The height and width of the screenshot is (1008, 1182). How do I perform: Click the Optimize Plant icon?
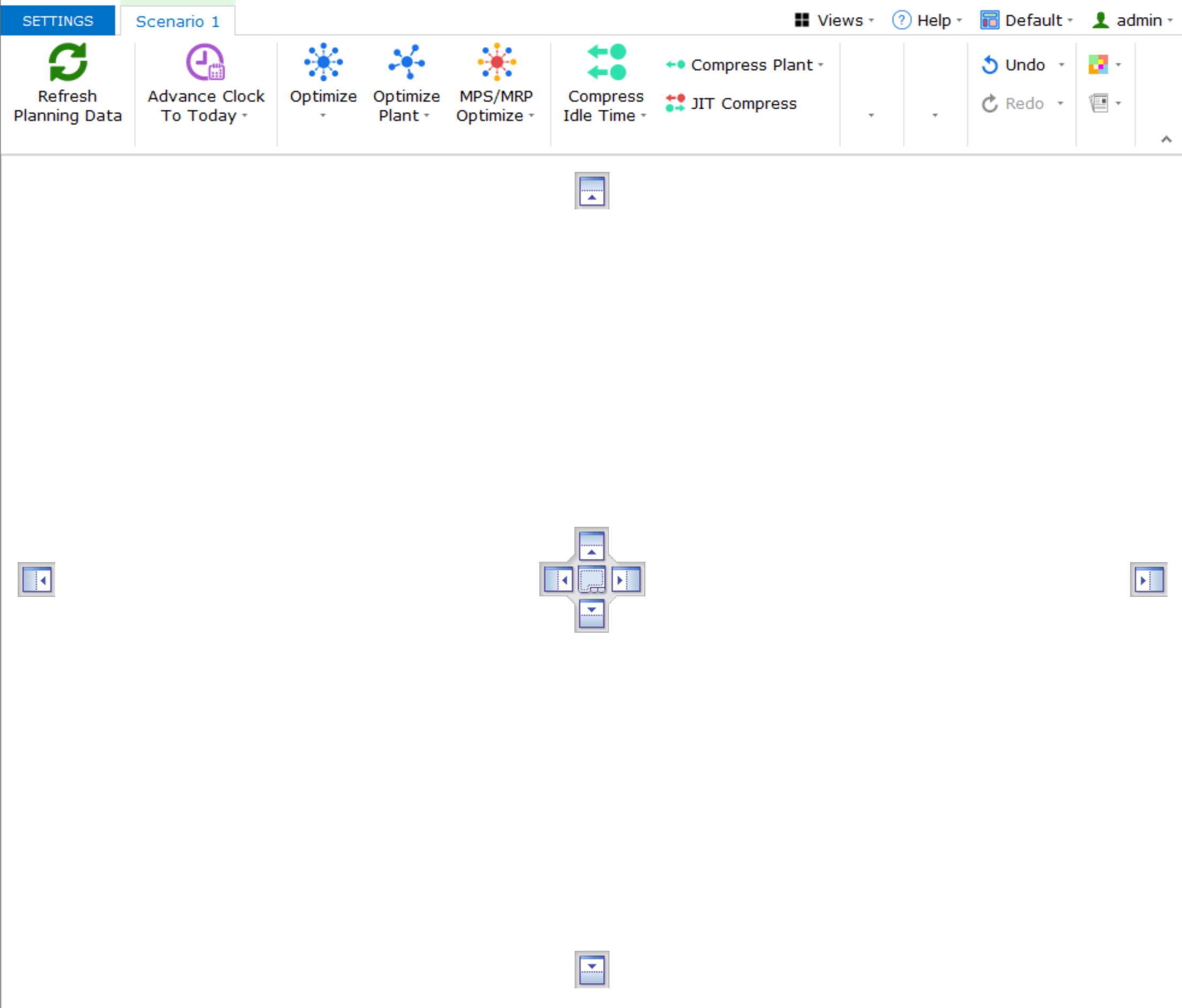(406, 62)
